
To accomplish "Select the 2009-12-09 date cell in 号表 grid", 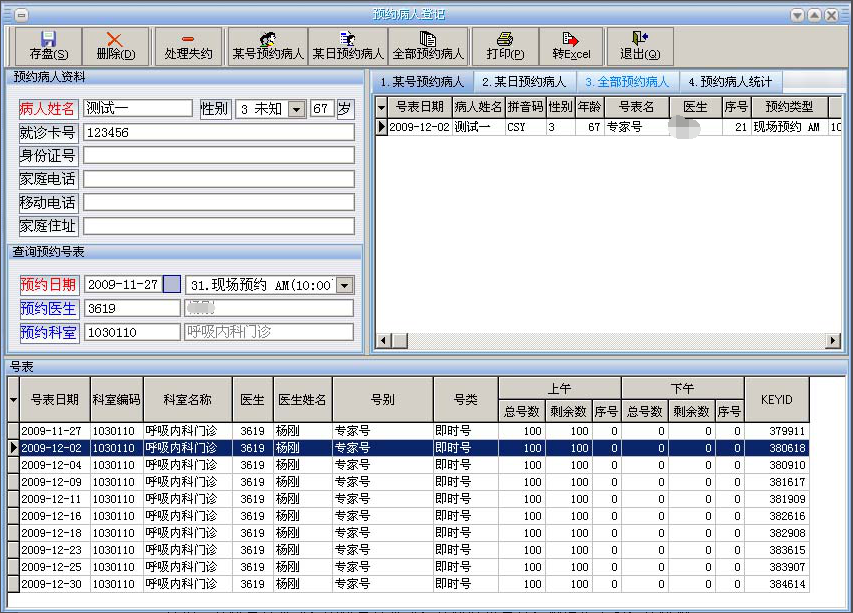I will click(x=55, y=482).
